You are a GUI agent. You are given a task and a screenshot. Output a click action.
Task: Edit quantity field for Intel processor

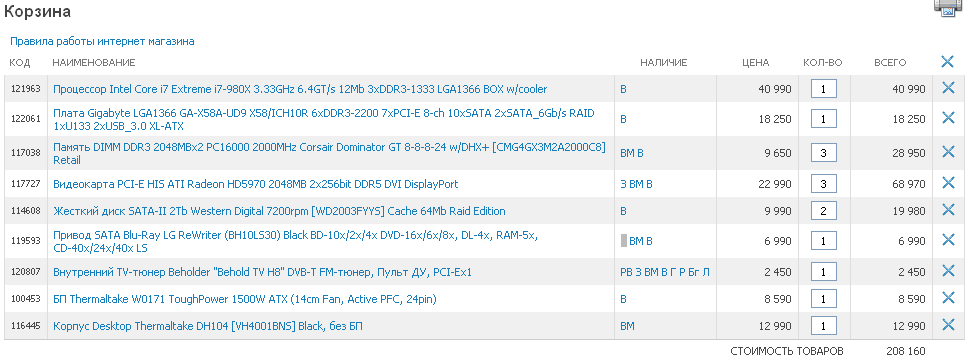click(823, 89)
